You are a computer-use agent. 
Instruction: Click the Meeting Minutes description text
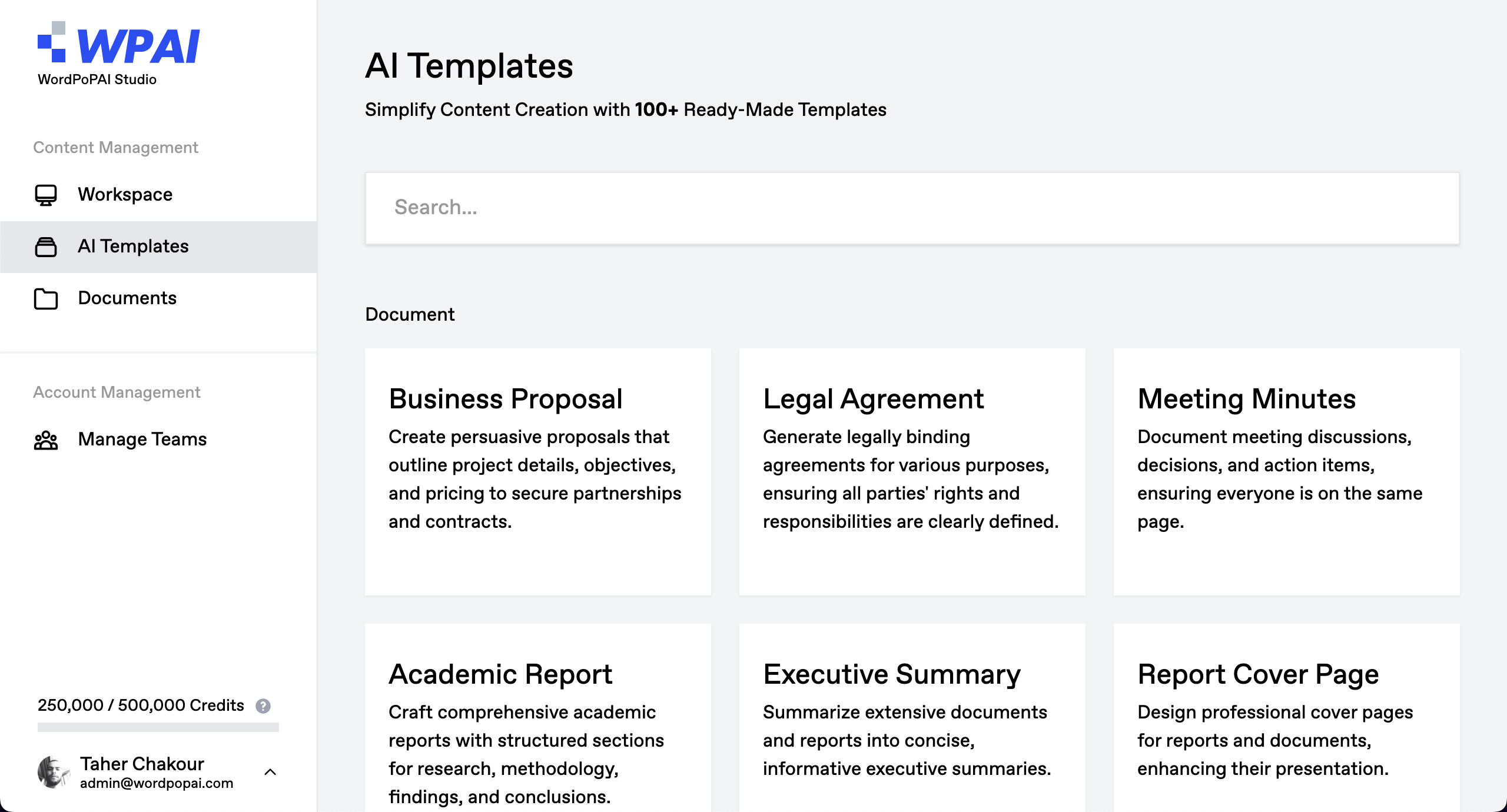click(x=1280, y=480)
